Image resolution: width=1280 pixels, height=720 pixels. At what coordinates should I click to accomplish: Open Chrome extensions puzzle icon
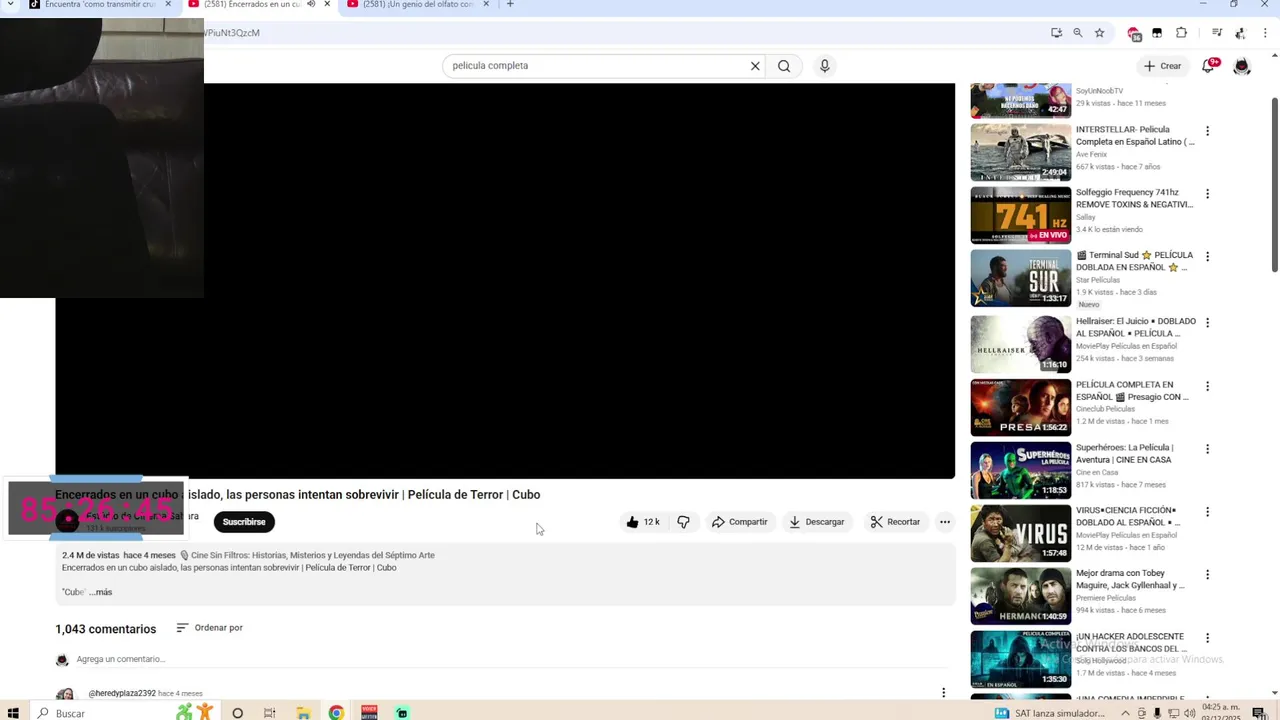point(1181,33)
